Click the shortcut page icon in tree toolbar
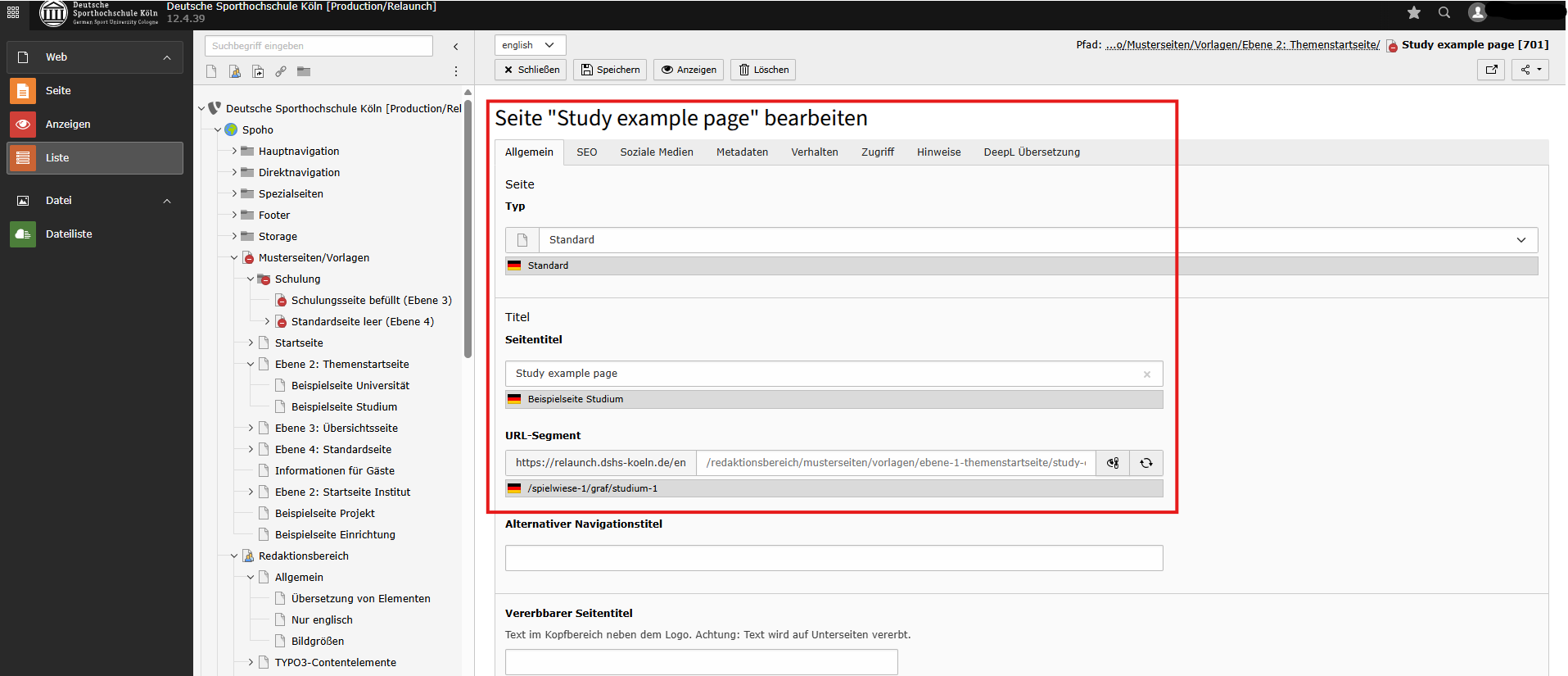Image resolution: width=1568 pixels, height=676 pixels. coord(258,71)
